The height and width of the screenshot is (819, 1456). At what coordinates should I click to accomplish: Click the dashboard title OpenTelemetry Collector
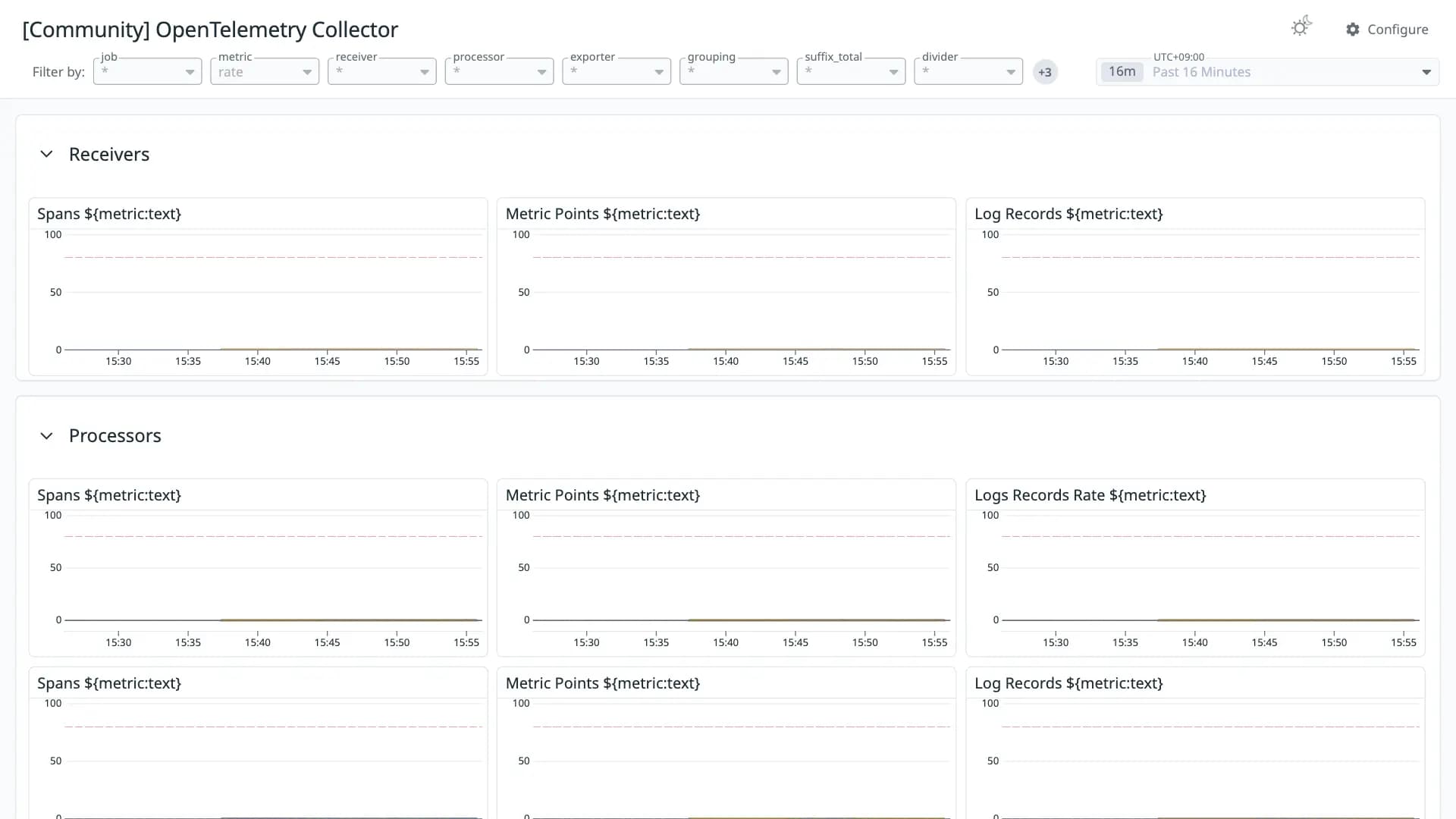210,30
